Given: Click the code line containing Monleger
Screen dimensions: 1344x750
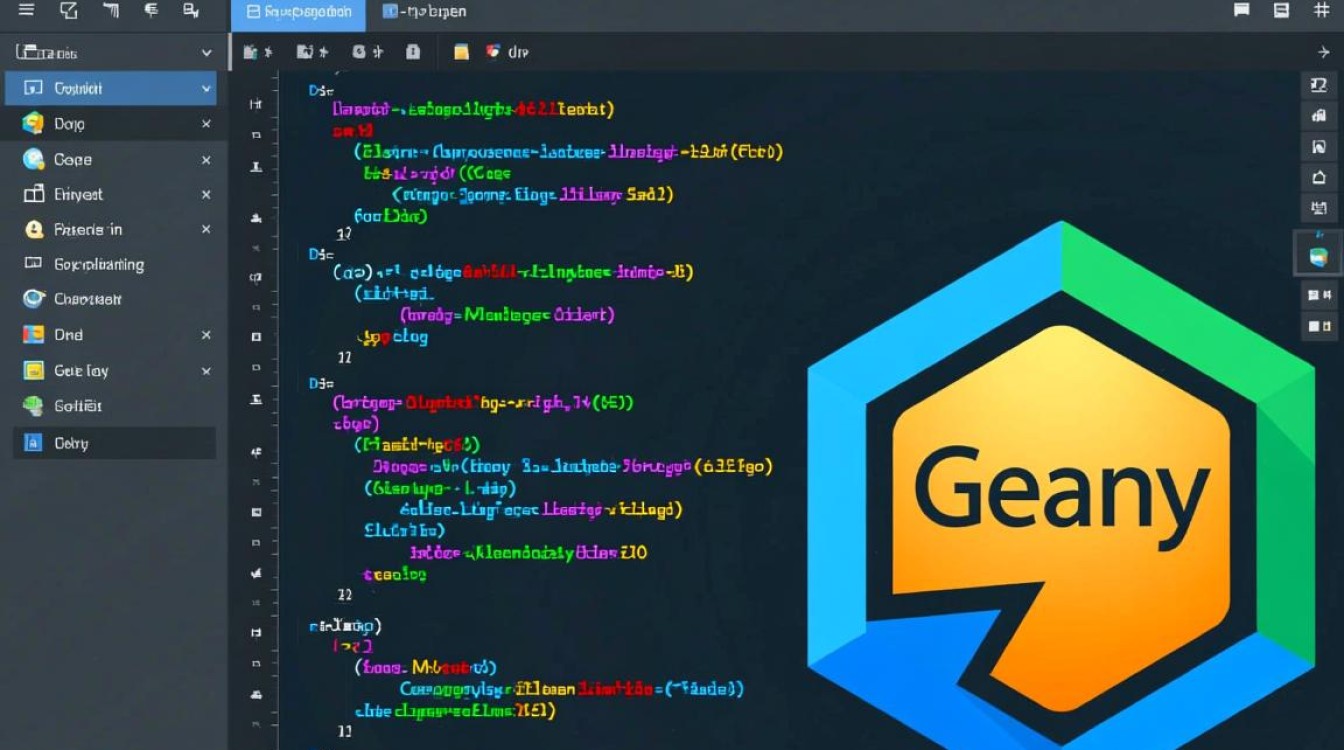Looking at the screenshot, I should click(x=507, y=315).
